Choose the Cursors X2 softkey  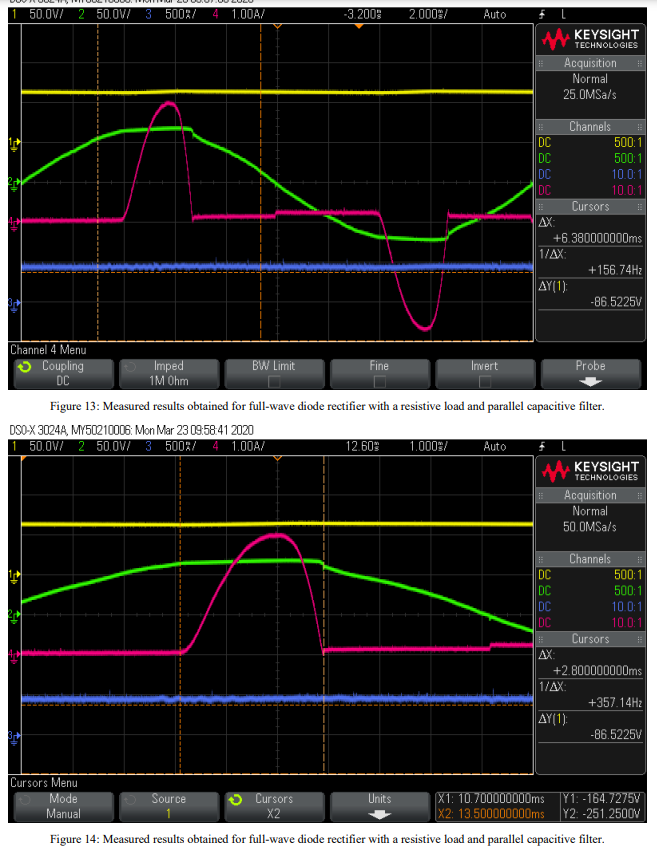point(274,806)
